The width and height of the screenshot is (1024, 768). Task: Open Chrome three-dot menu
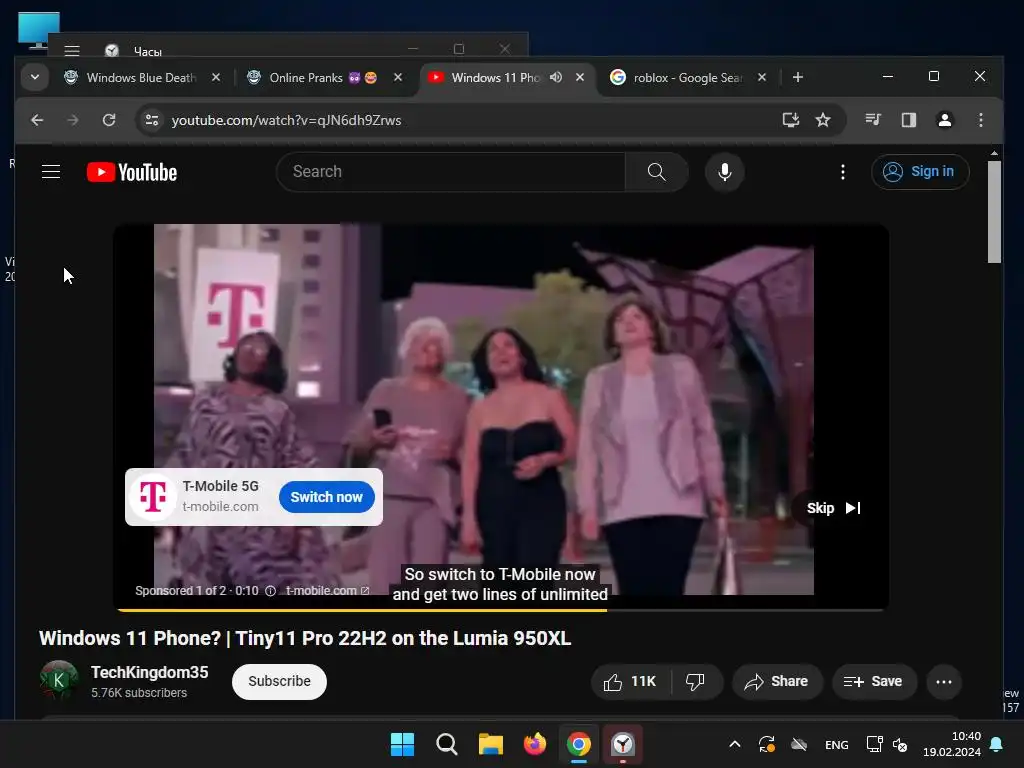click(980, 120)
